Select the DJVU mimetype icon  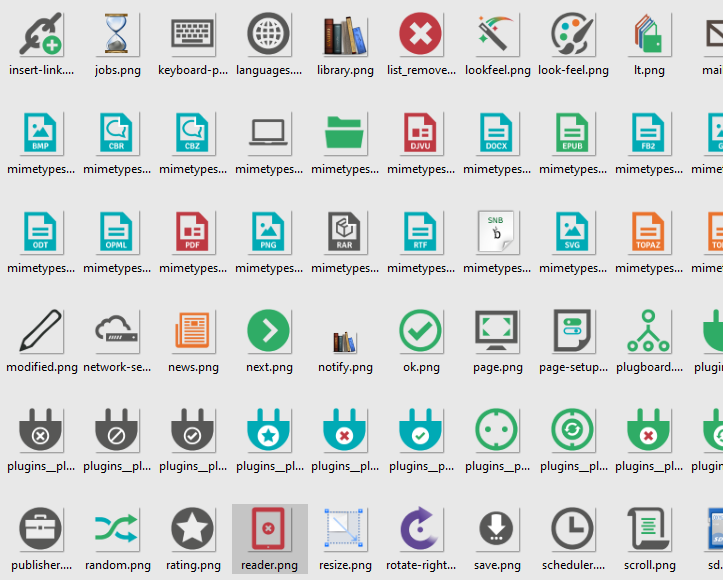[420, 133]
